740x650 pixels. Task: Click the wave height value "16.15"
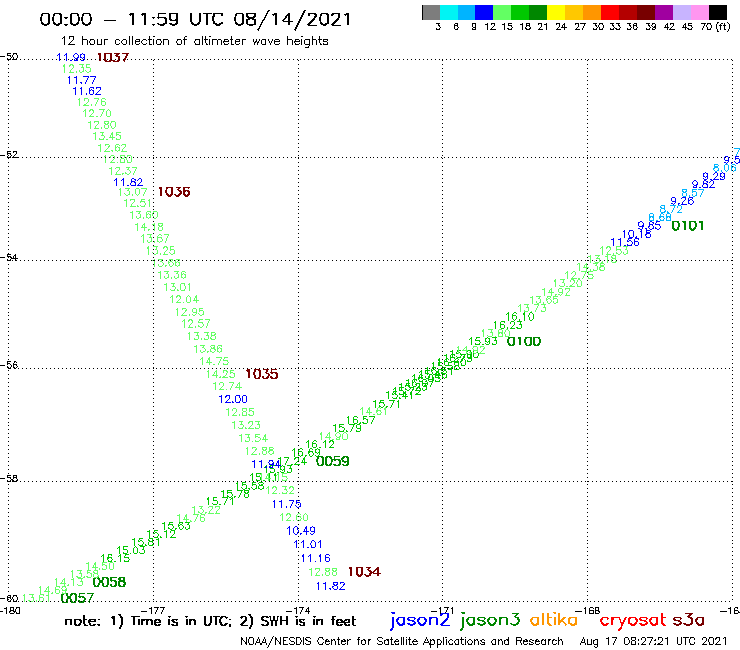[x=115, y=558]
